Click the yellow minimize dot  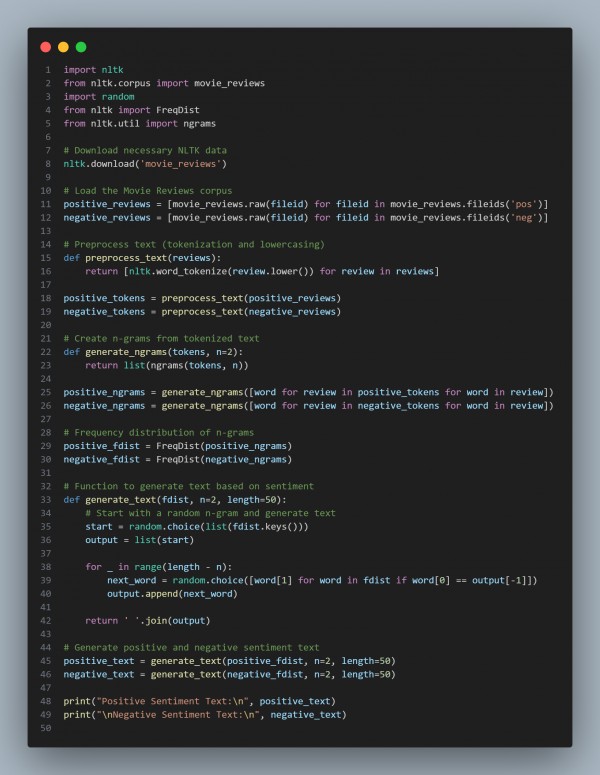(63, 47)
